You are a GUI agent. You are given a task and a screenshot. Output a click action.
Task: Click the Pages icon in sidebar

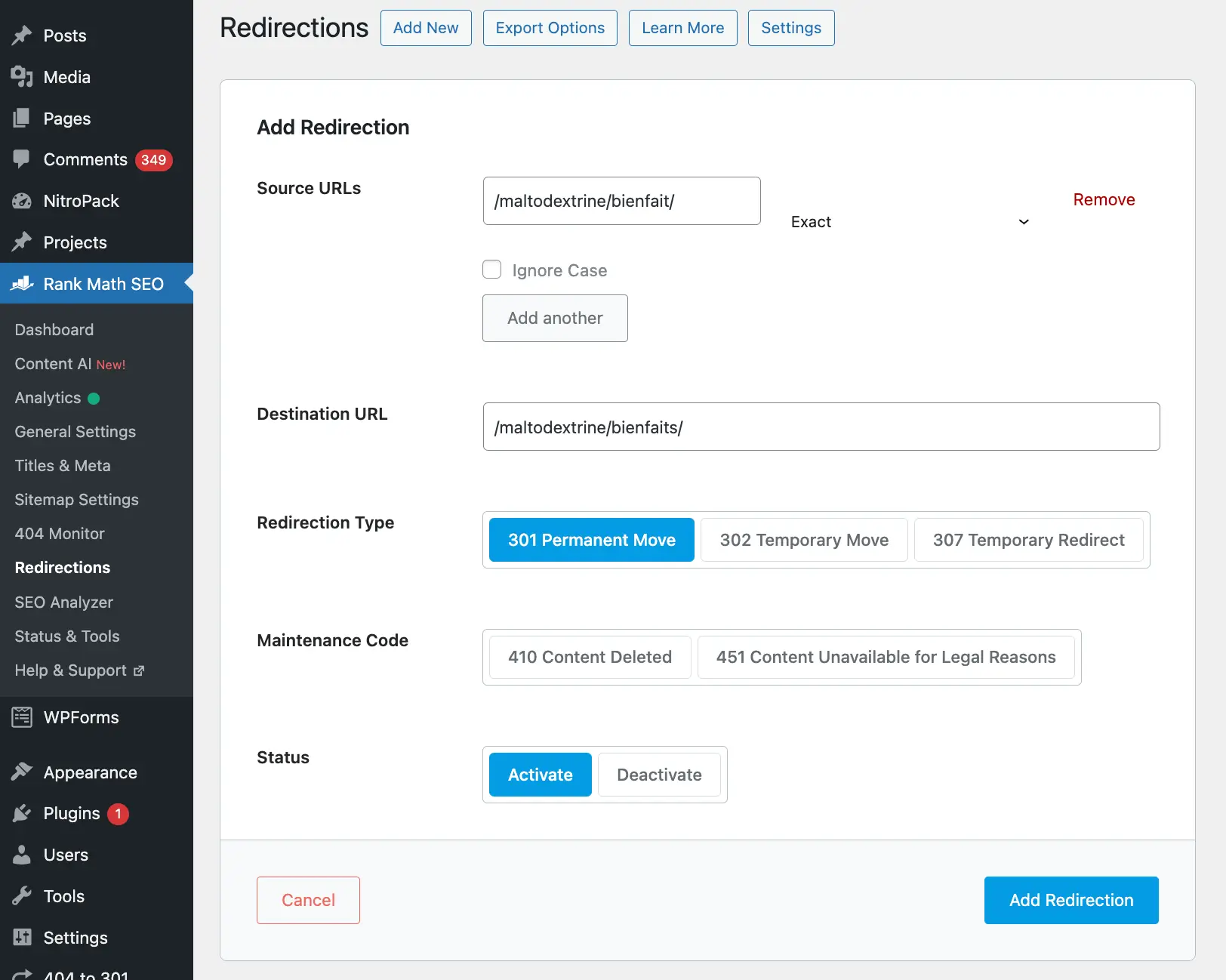[22, 119]
